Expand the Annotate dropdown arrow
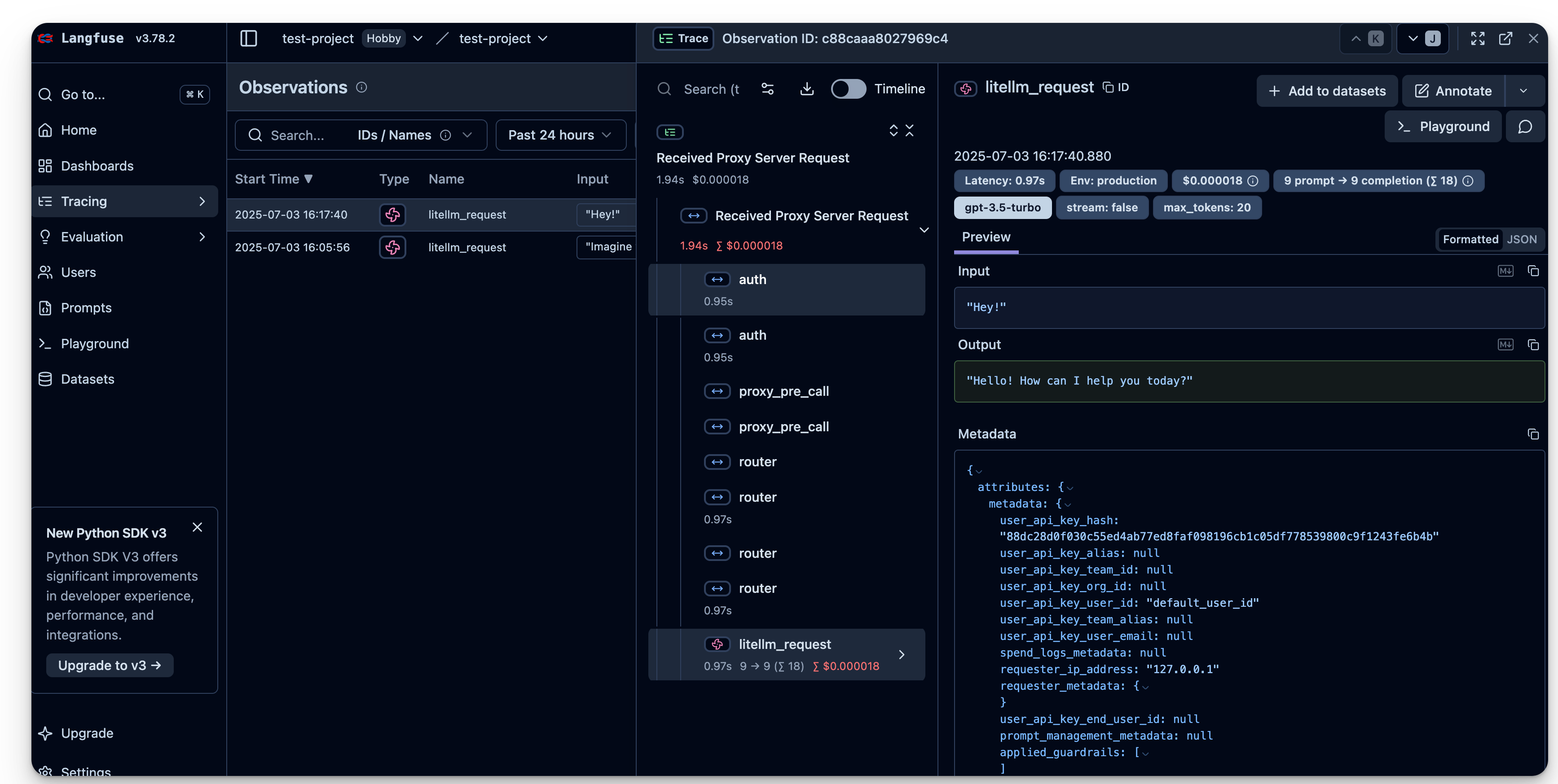Viewport: 1558px width, 784px height. coord(1523,91)
